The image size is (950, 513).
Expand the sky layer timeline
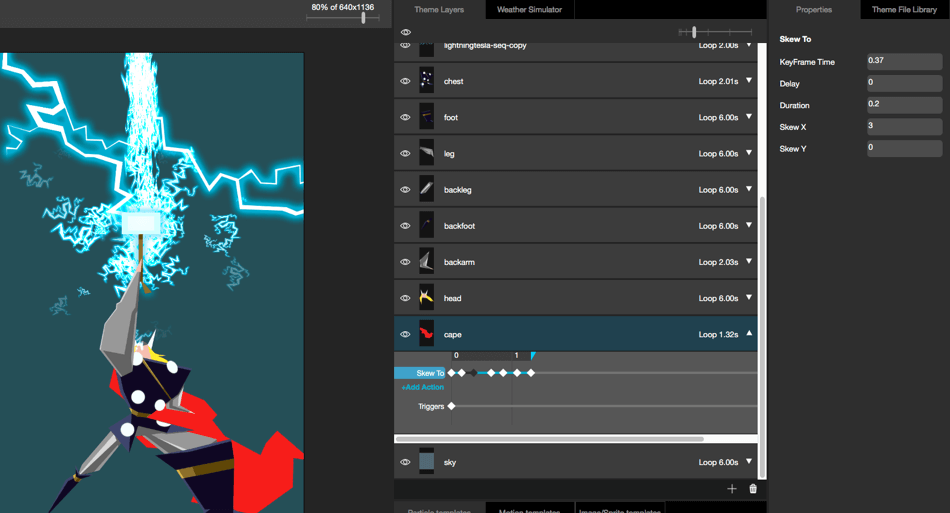[x=749, y=462]
